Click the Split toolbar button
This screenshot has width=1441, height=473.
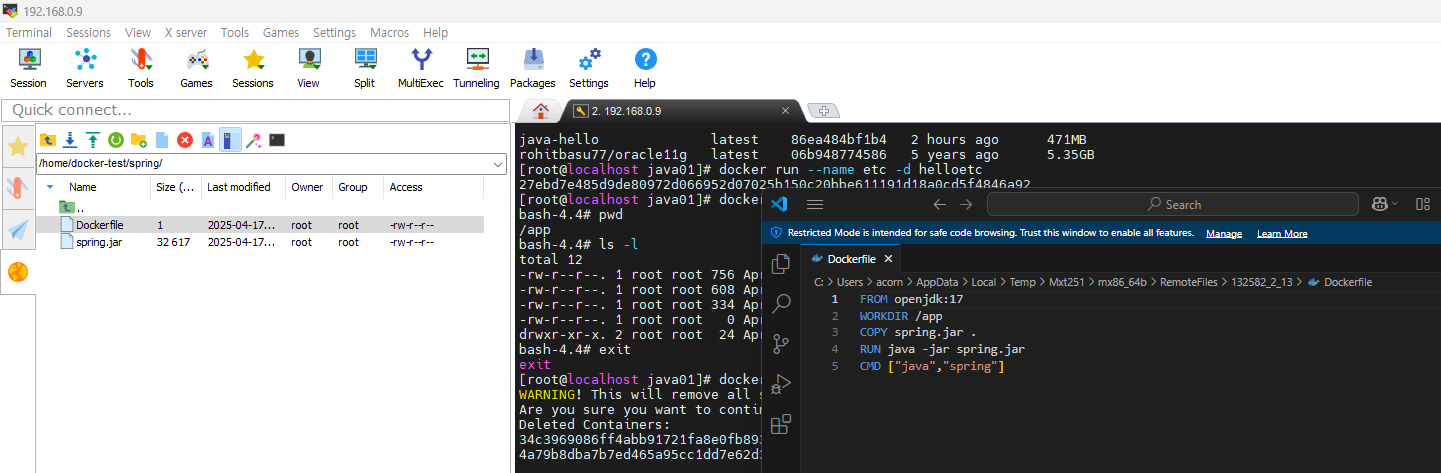click(x=365, y=68)
